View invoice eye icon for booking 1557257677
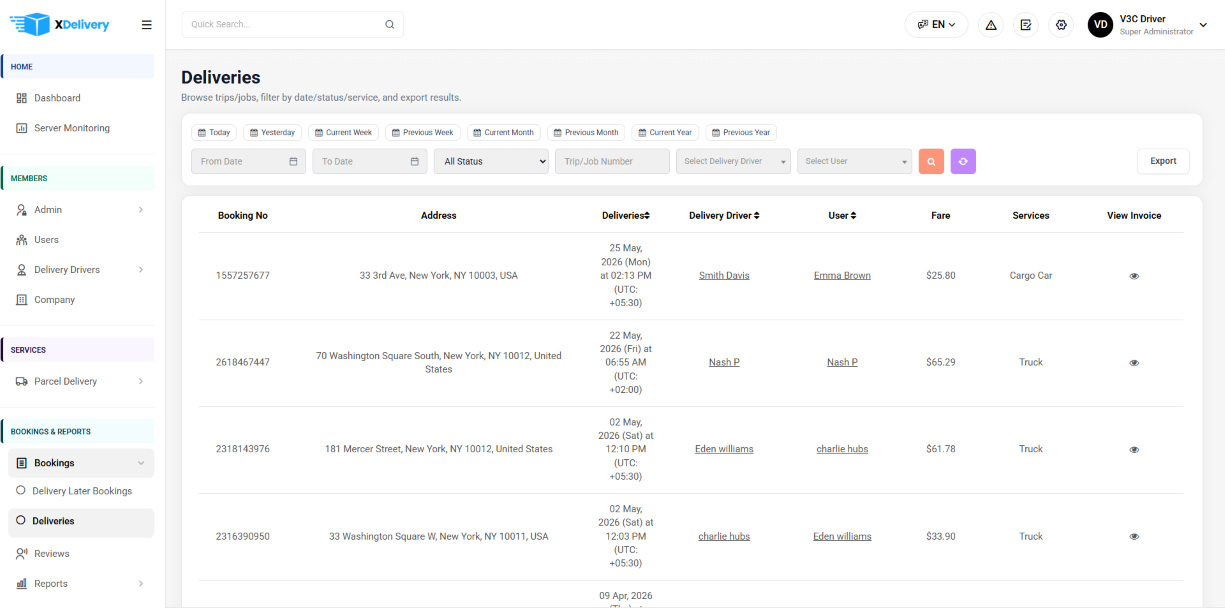This screenshot has width=1225, height=608. tap(1134, 276)
